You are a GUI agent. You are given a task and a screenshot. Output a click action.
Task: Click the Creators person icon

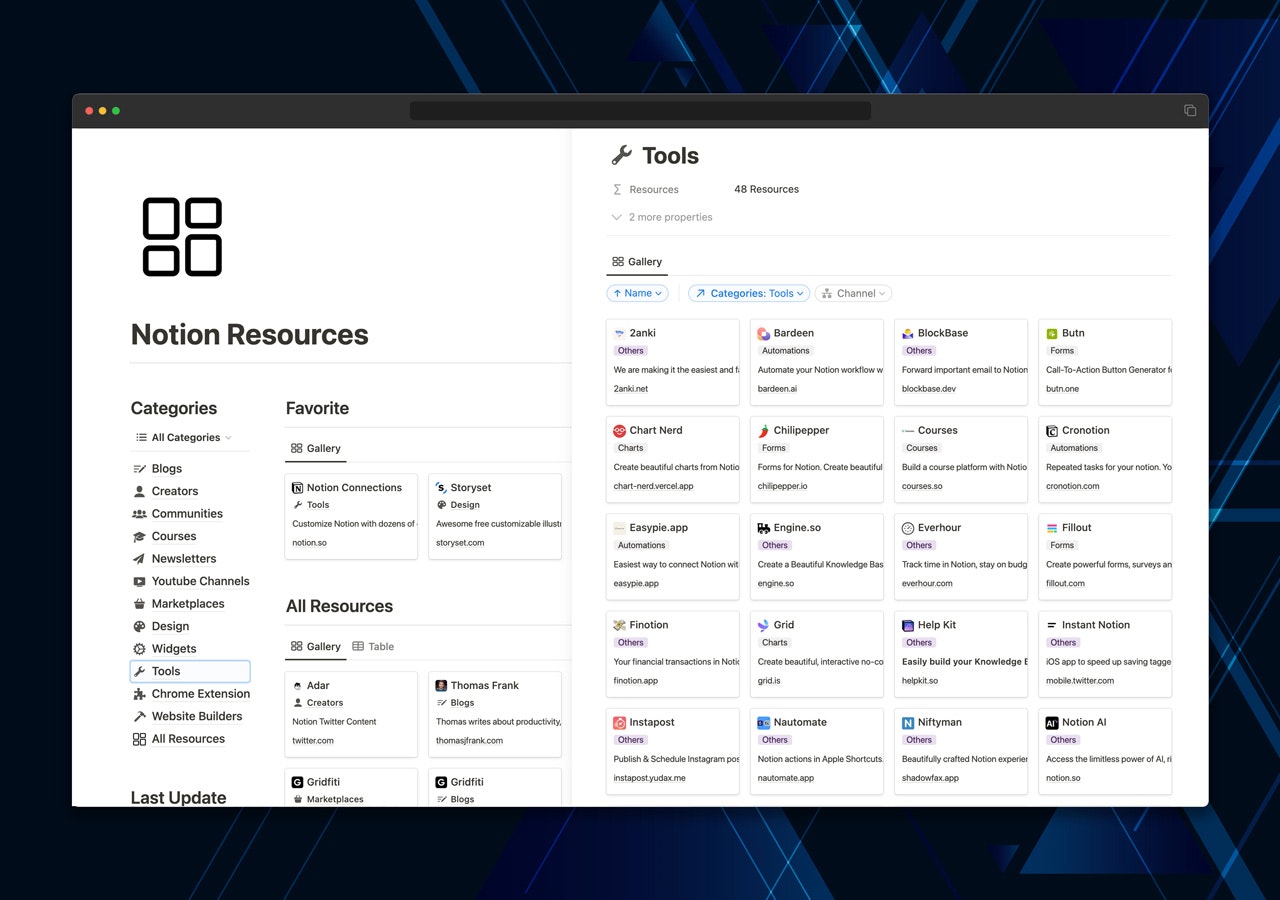(139, 491)
